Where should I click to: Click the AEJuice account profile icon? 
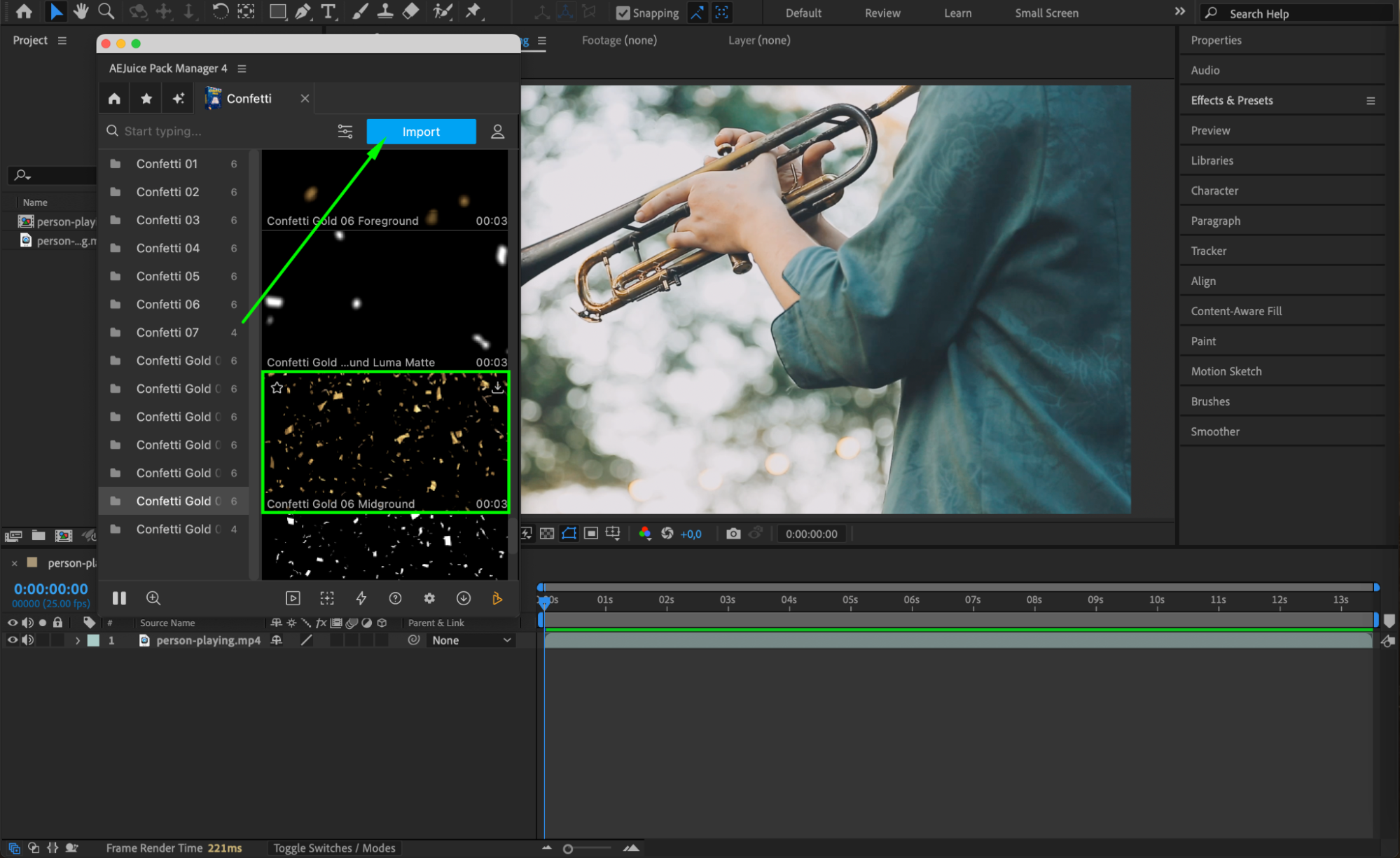pos(497,131)
